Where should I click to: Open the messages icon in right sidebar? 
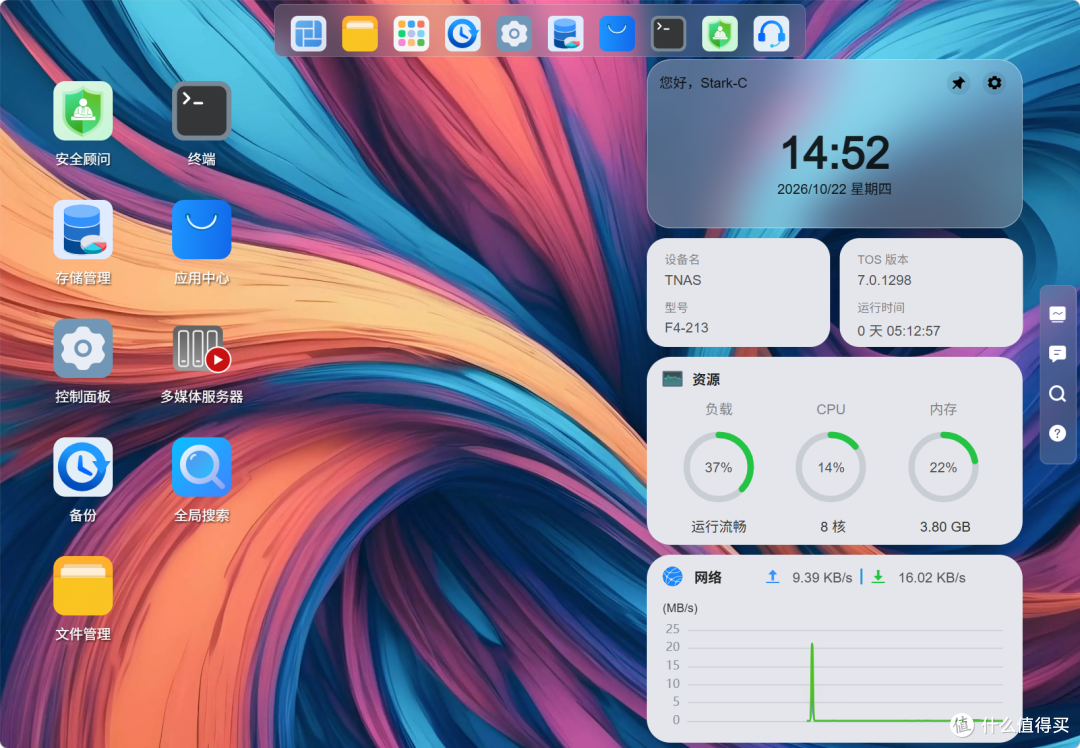coord(1057,354)
